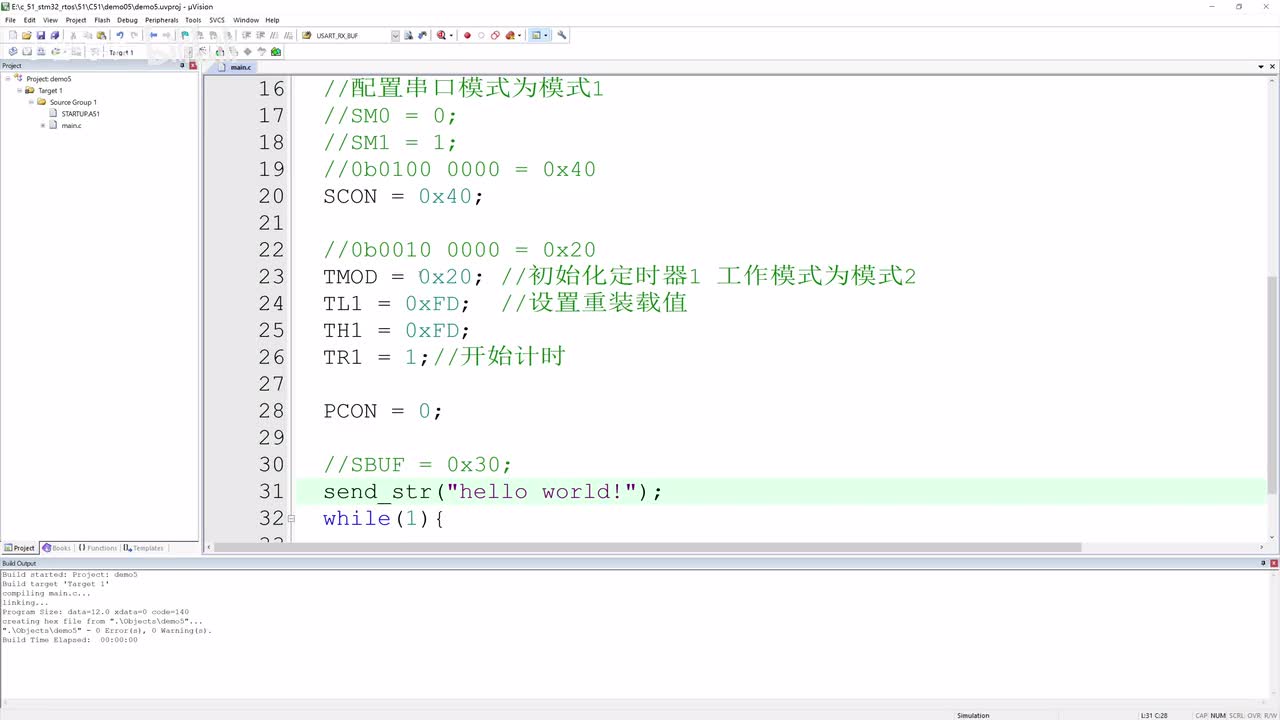
Task: Click the Save All toolbar icon
Action: coord(55,35)
